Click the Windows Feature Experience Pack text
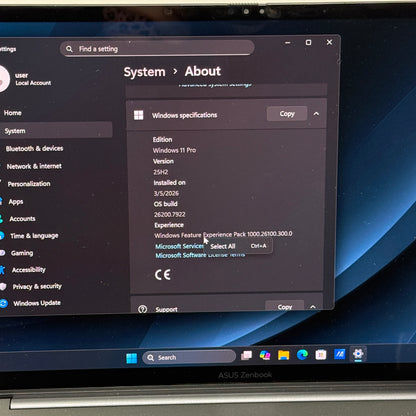 223,235
